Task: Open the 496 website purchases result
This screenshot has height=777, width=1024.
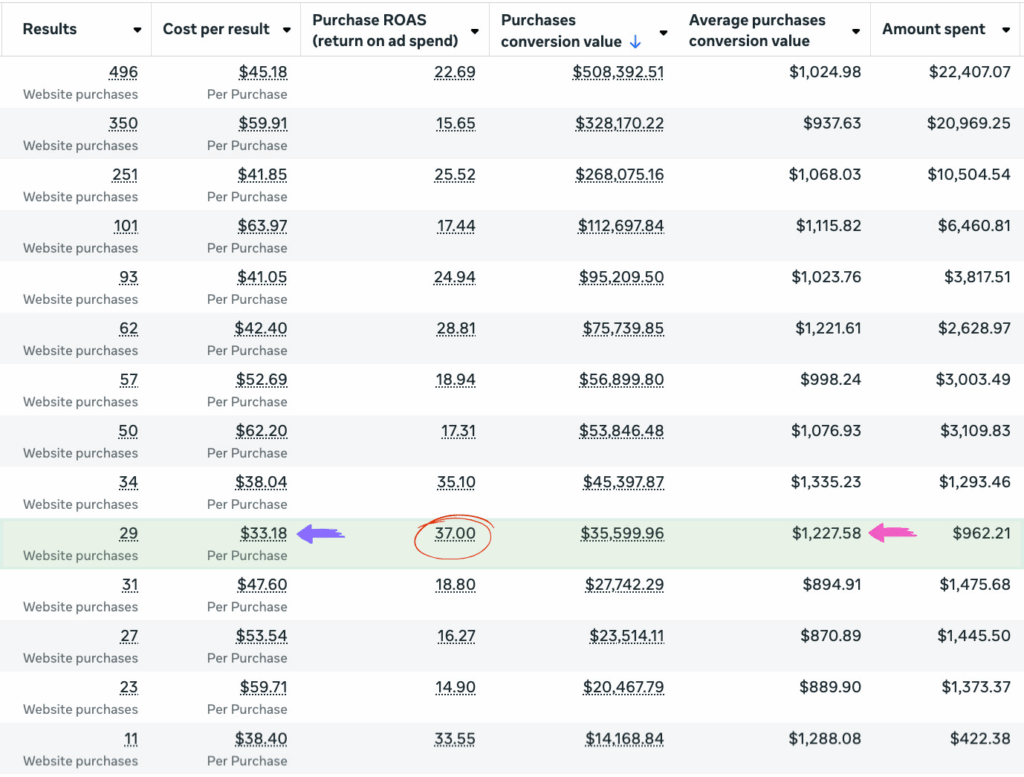Action: coord(124,72)
